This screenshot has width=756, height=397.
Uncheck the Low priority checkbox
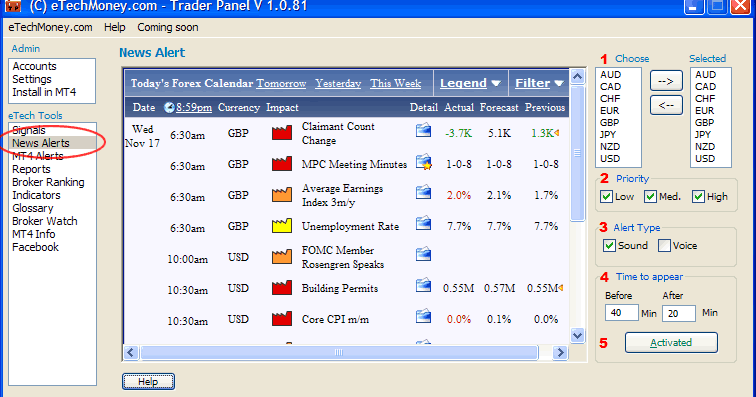(x=607, y=197)
